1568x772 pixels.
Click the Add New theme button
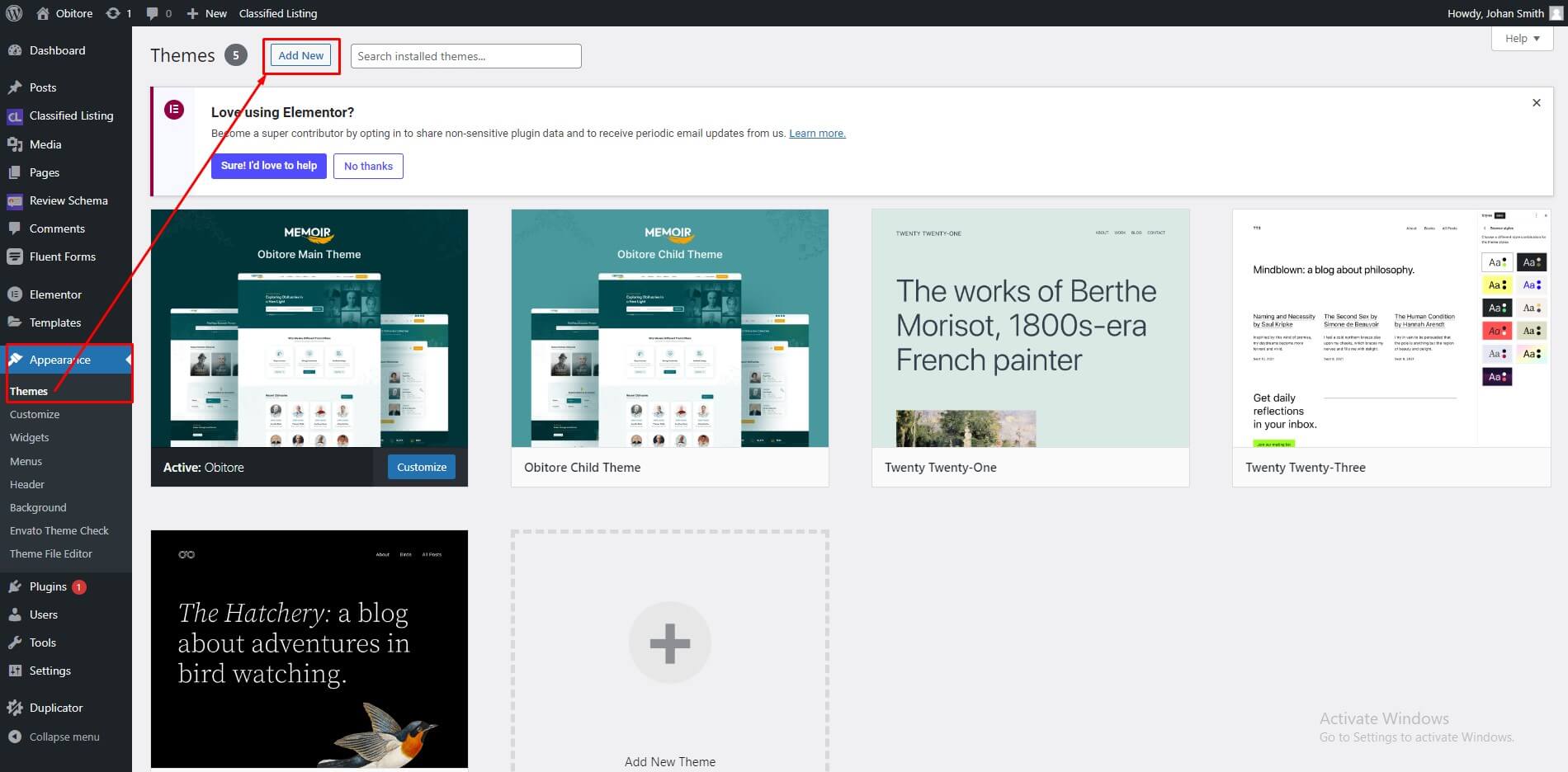pyautogui.click(x=301, y=55)
